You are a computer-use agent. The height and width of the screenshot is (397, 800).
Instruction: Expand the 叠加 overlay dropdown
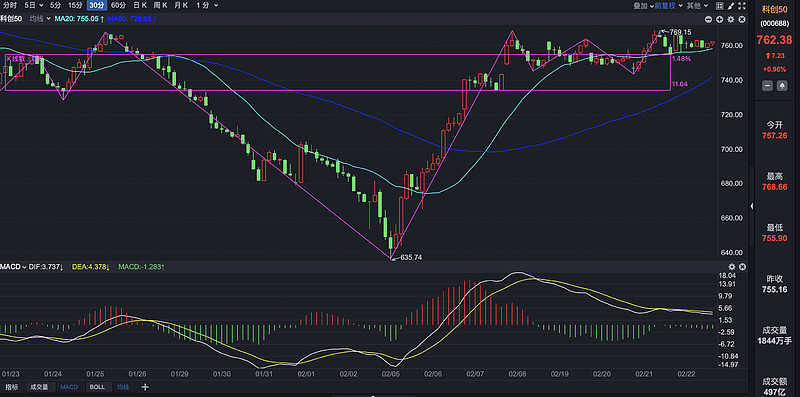(x=644, y=6)
